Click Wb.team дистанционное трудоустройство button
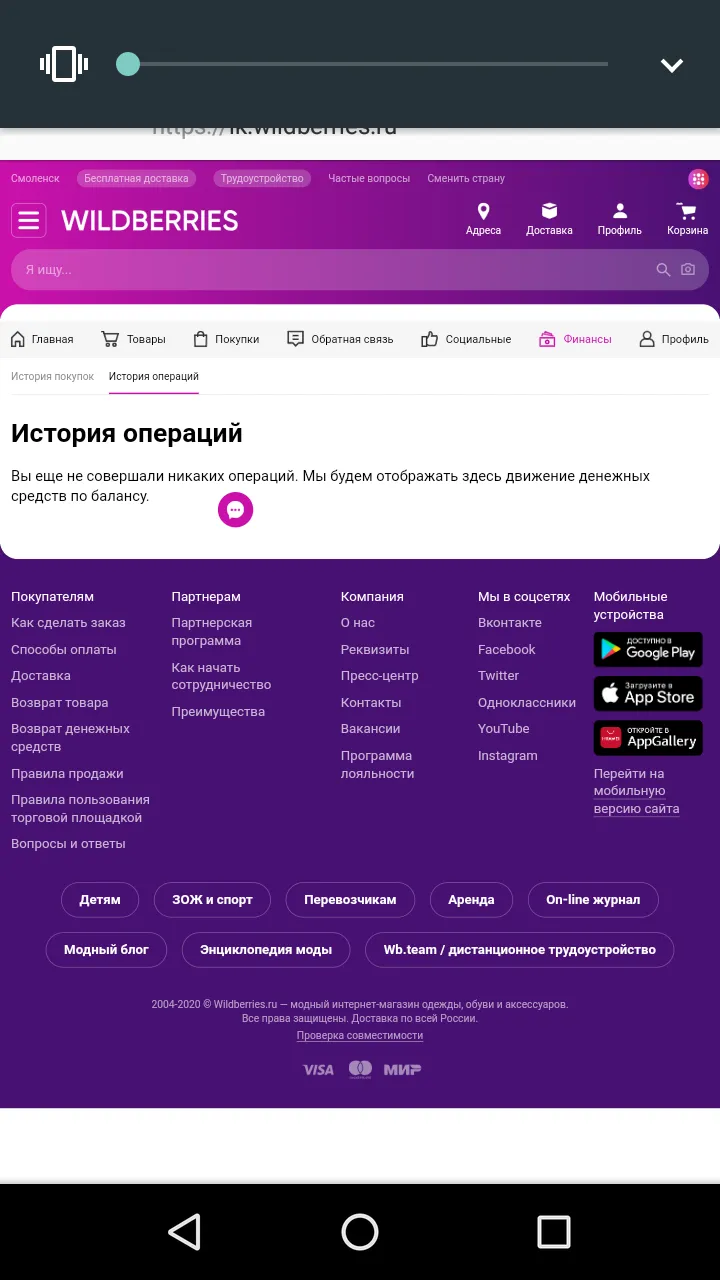This screenshot has height=1280, width=720. point(520,950)
